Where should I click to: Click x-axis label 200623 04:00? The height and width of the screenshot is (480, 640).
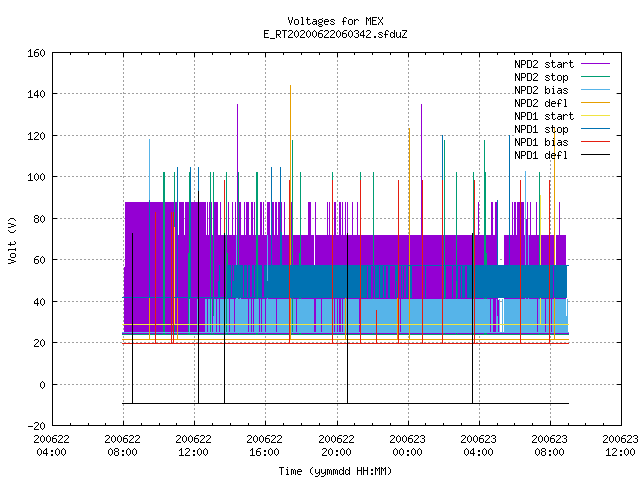(x=478, y=446)
